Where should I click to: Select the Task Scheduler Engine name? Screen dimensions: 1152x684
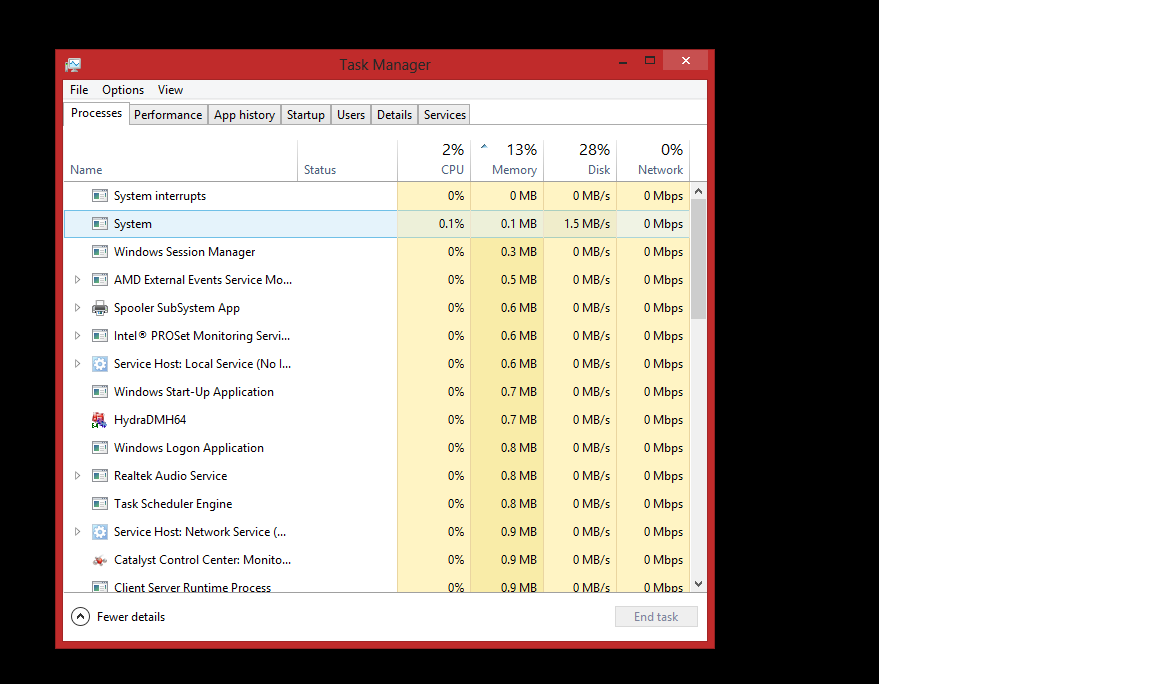(173, 503)
